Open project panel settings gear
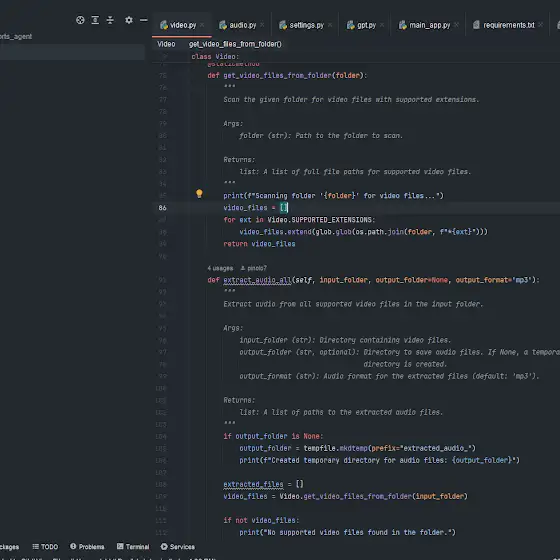 (129, 20)
